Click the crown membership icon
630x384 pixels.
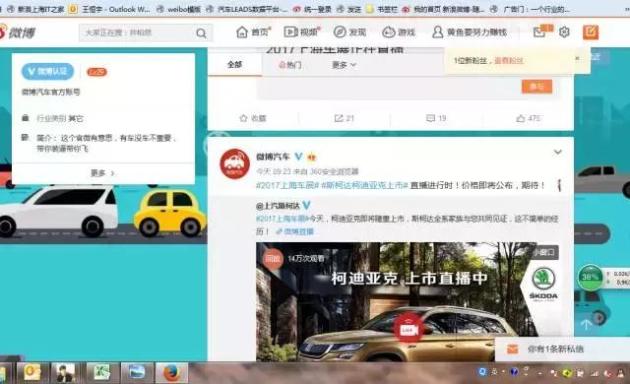click(311, 157)
